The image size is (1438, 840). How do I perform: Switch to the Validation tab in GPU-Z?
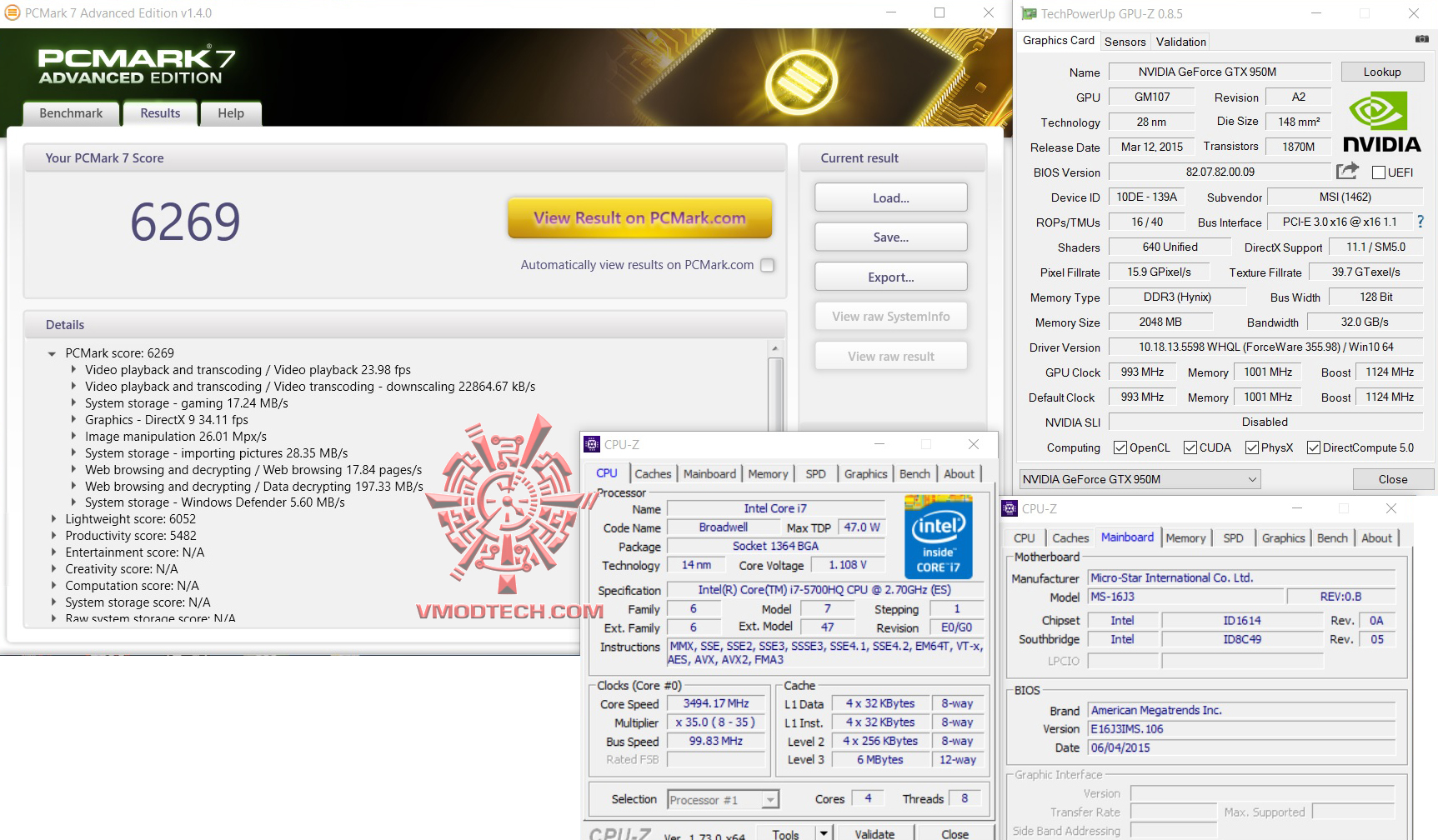pos(1180,42)
